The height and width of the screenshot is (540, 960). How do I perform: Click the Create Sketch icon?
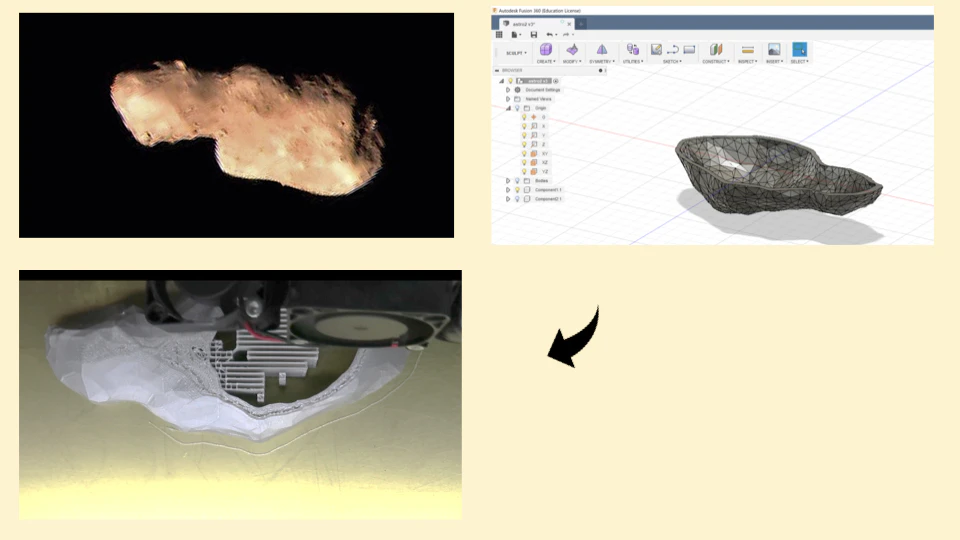point(656,50)
